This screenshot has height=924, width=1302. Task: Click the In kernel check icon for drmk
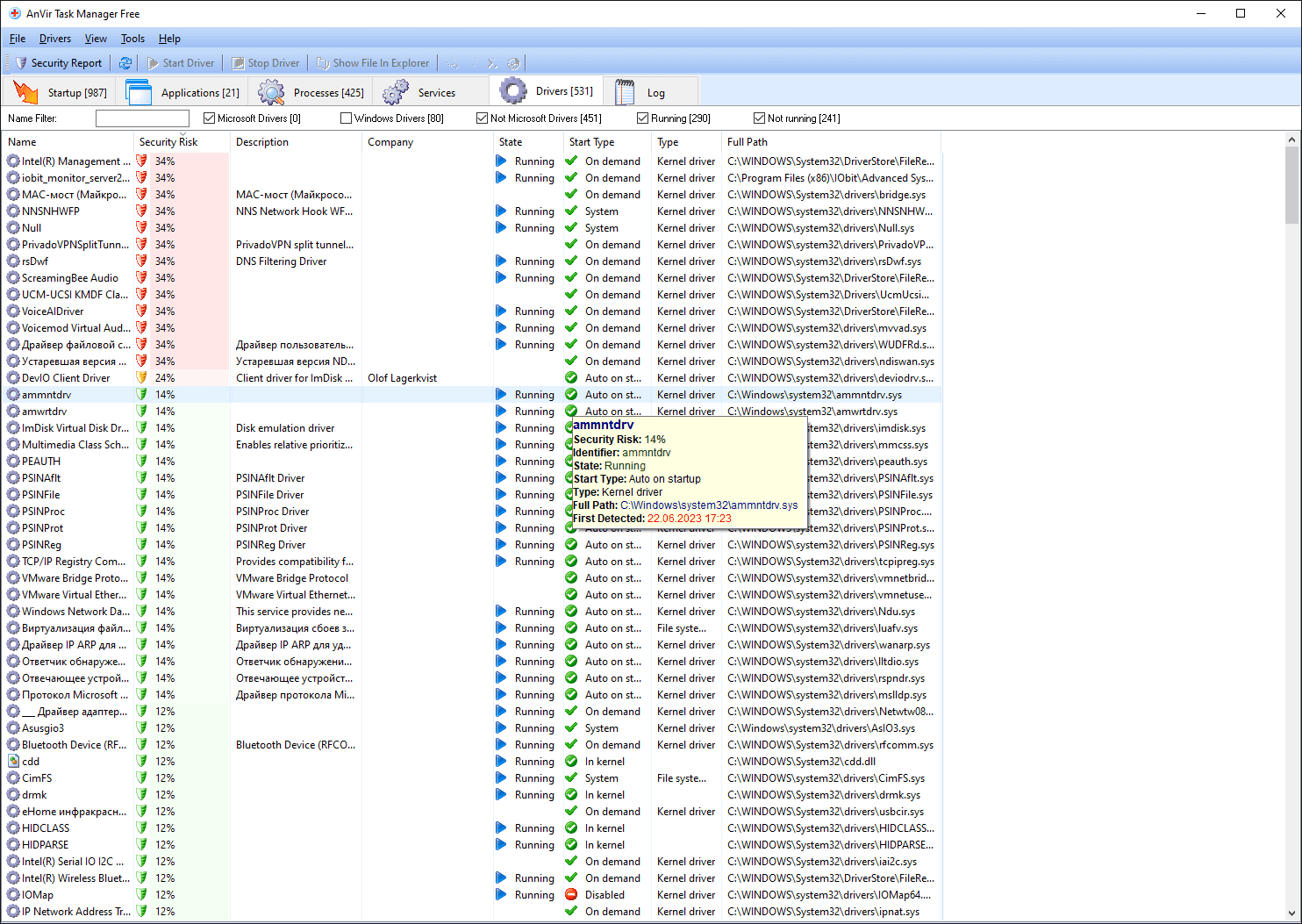click(571, 795)
